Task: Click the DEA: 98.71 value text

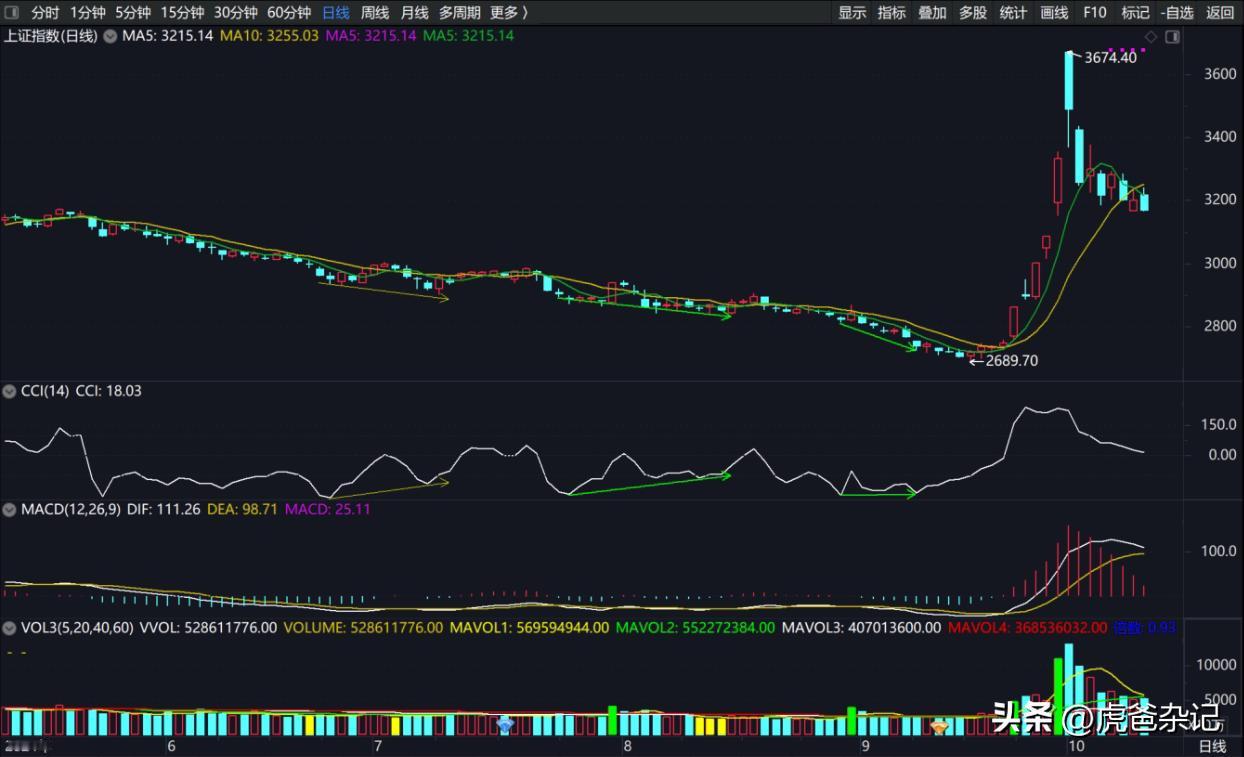Action: point(242,509)
